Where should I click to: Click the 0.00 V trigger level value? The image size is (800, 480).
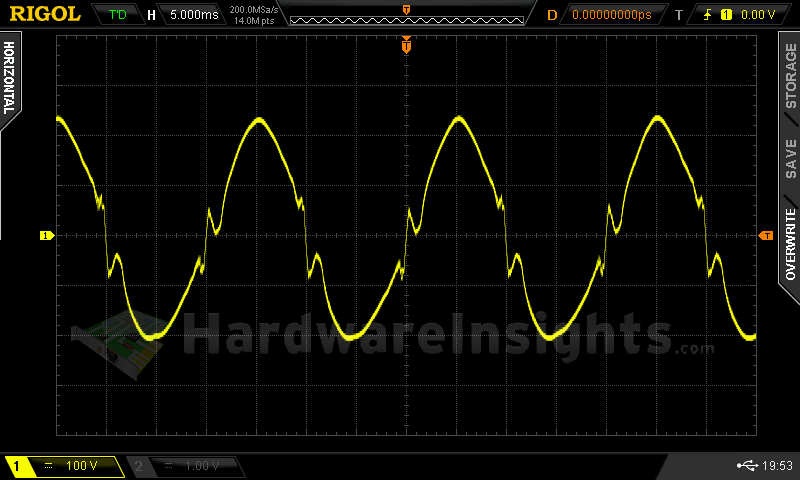click(x=758, y=15)
